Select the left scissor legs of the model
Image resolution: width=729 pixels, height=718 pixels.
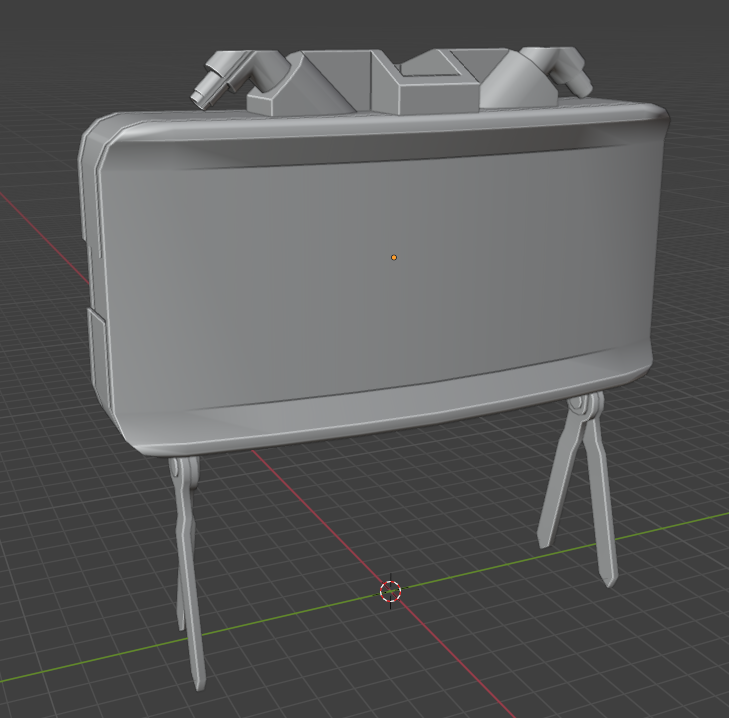[x=187, y=571]
